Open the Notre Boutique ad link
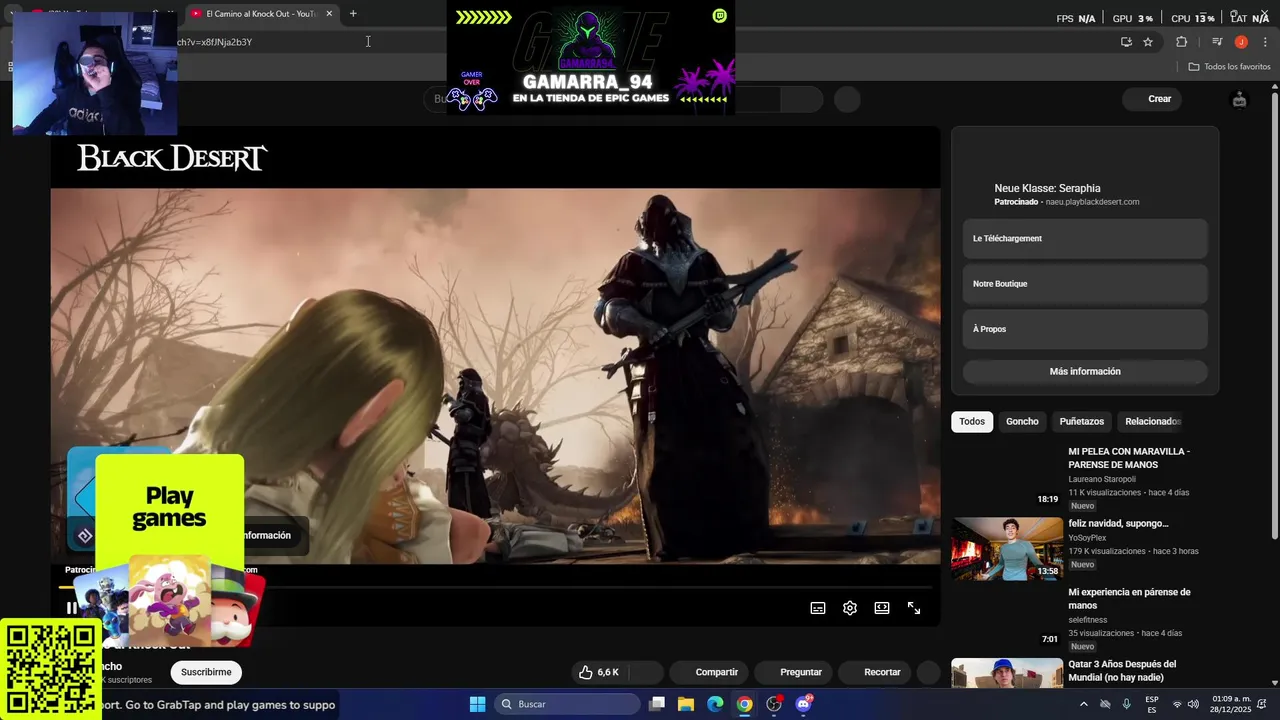Image resolution: width=1280 pixels, height=720 pixels. (1085, 284)
